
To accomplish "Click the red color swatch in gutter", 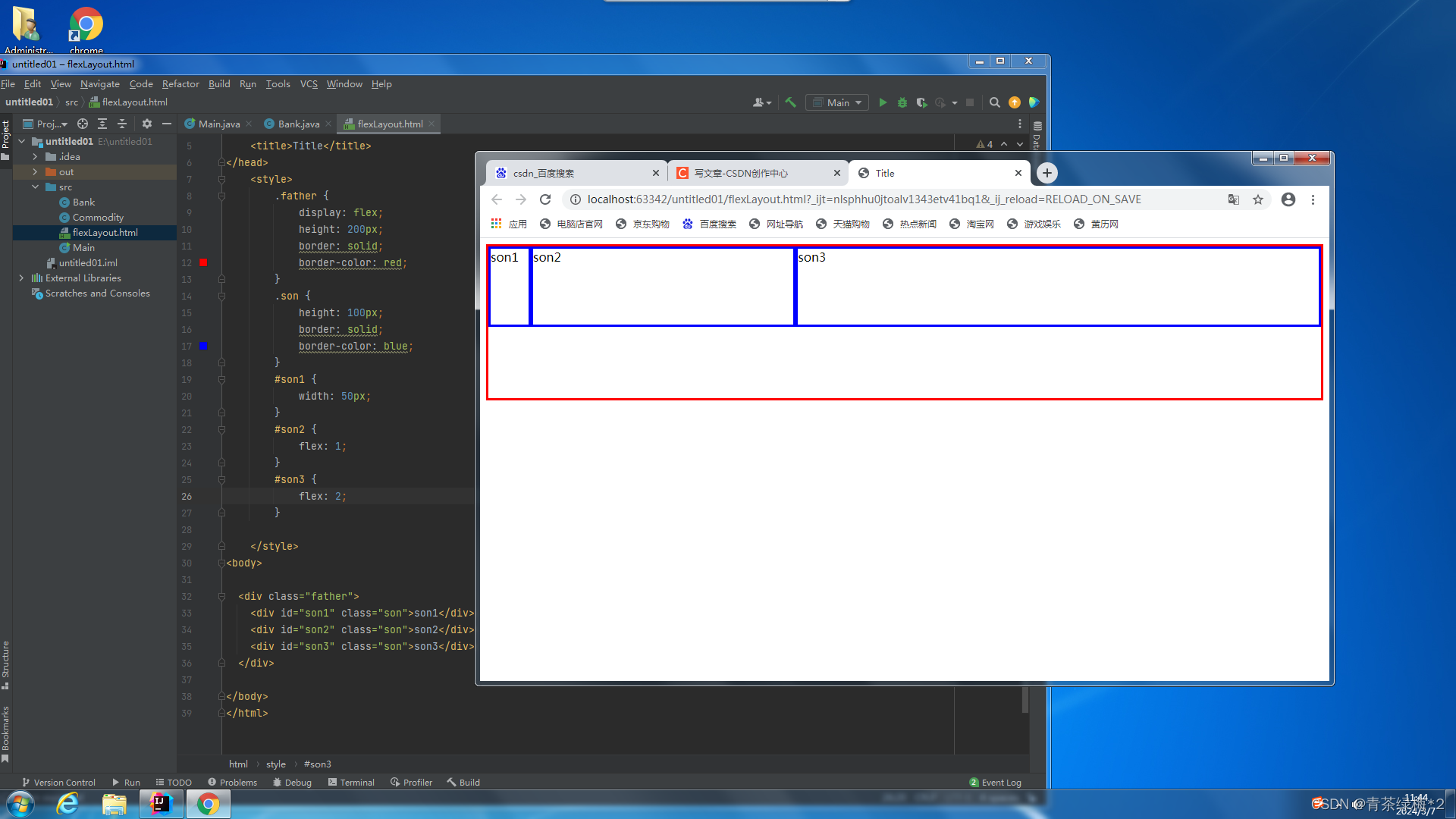I will [x=203, y=262].
